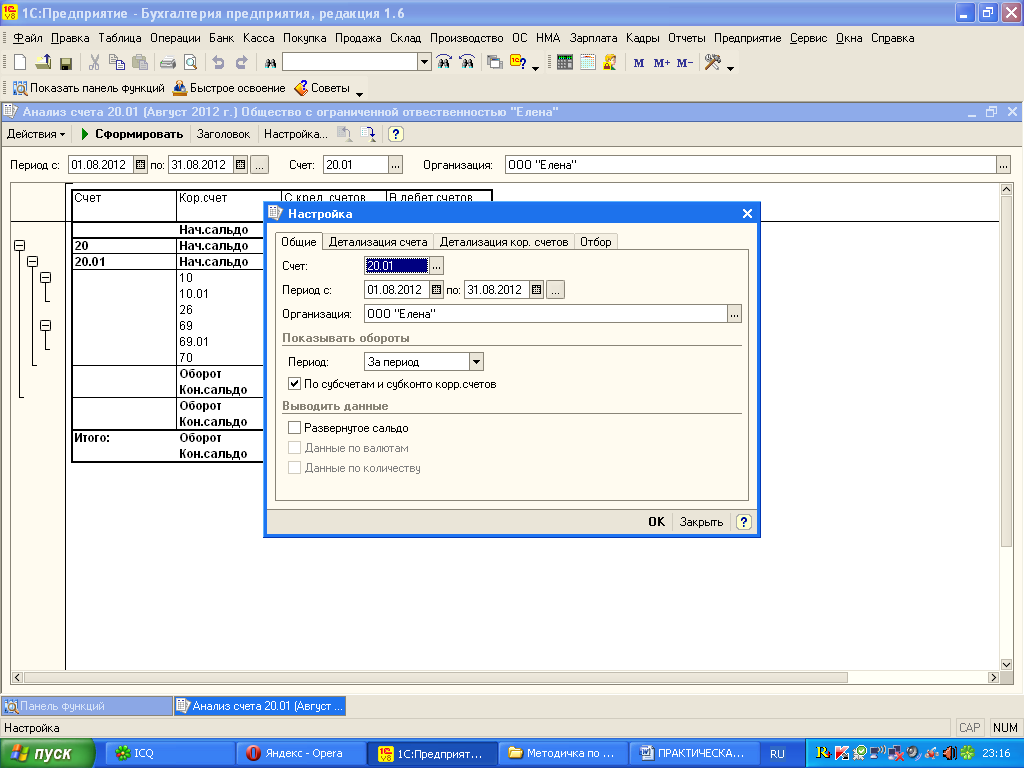Open the Сервис menu
Viewport: 1024px width, 768px height.
[808, 38]
